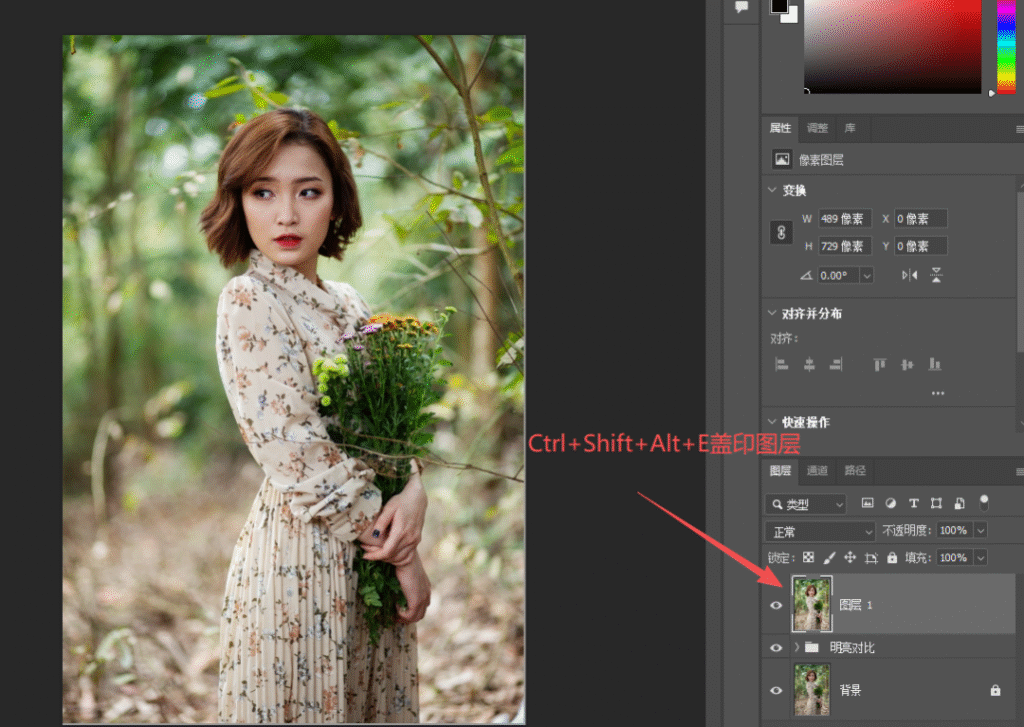Expand the 明亮对比 layer group
Viewport: 1024px width, 727px height.
pos(797,647)
